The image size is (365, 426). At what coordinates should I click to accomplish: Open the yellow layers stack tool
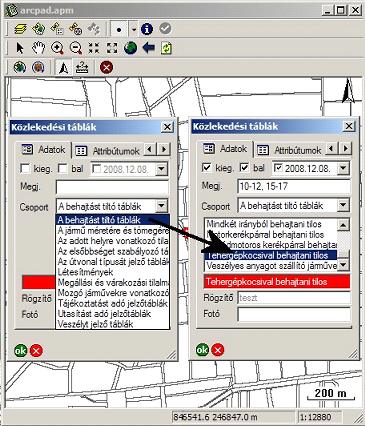(20, 29)
